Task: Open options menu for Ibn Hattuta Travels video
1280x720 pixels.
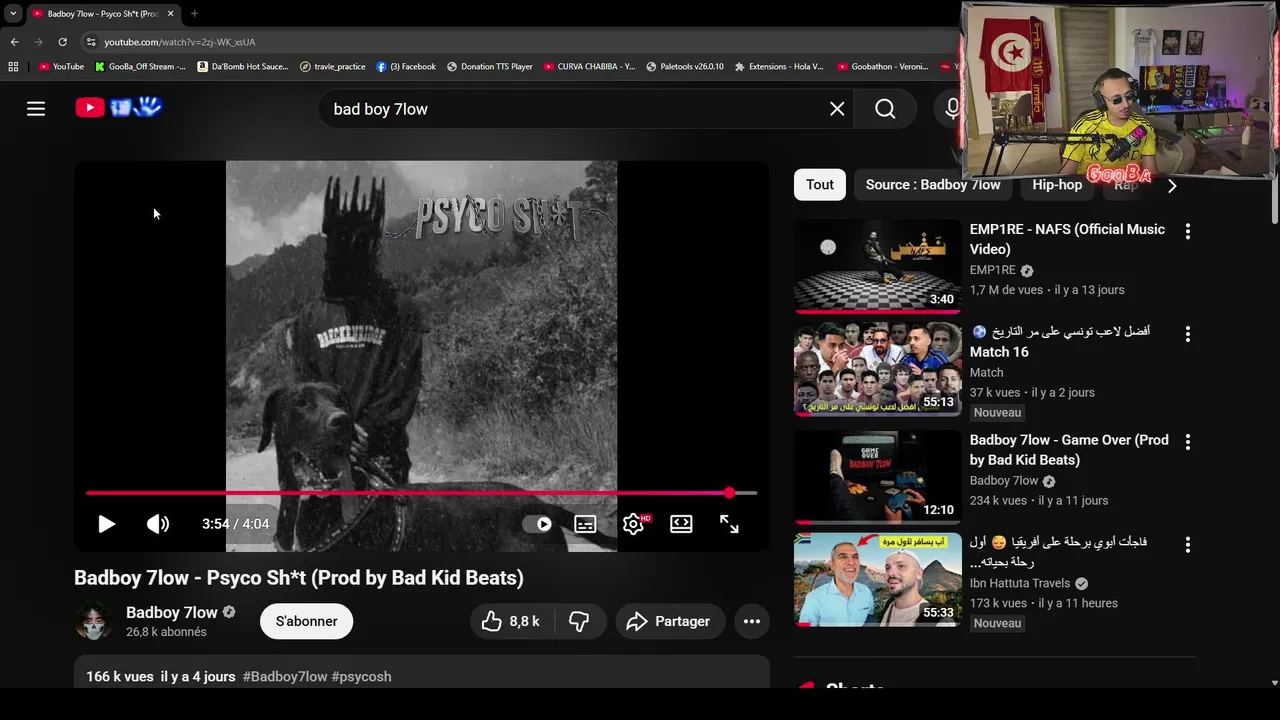Action: pyautogui.click(x=1188, y=545)
